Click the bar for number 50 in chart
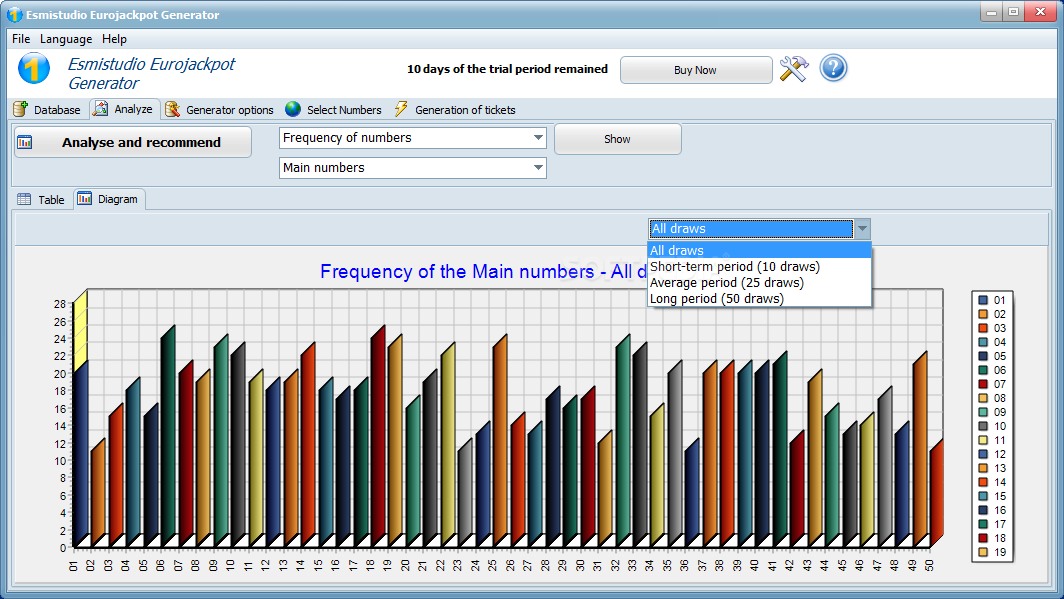 (x=936, y=492)
